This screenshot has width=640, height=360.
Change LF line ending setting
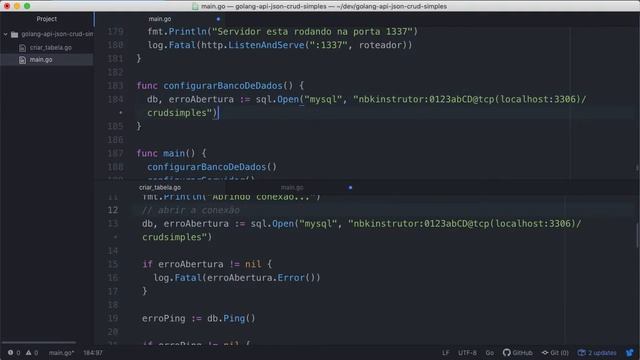pyautogui.click(x=445, y=353)
